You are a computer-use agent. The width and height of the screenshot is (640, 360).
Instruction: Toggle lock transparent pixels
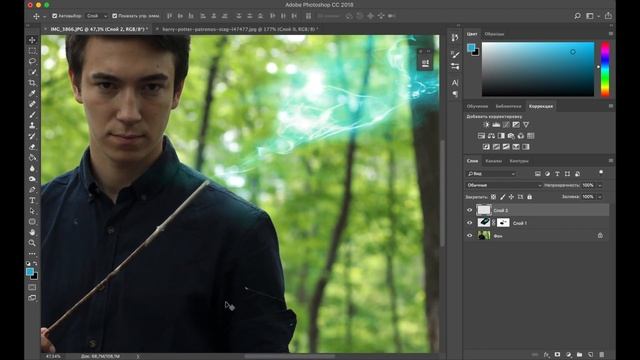point(493,197)
